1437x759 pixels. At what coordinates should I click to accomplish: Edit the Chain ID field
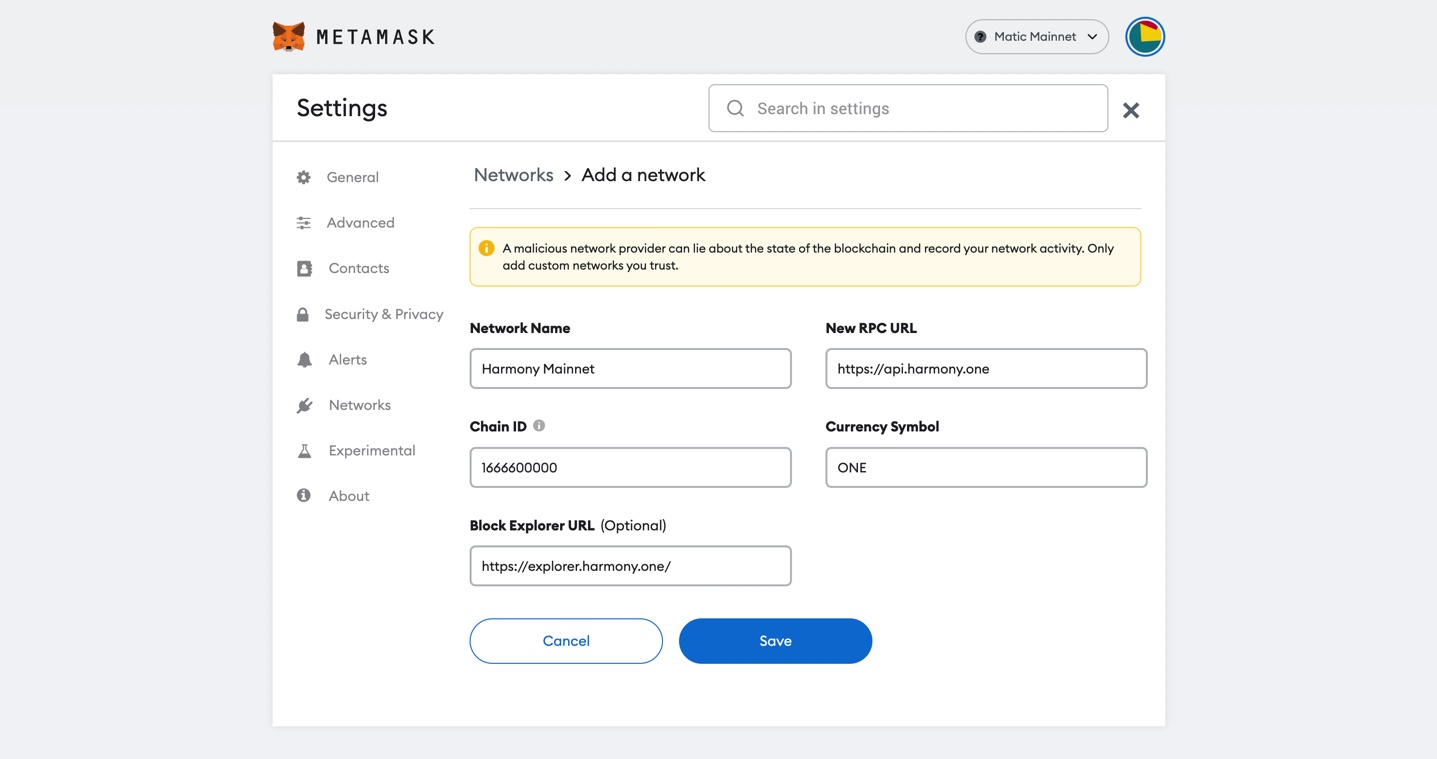coord(630,467)
